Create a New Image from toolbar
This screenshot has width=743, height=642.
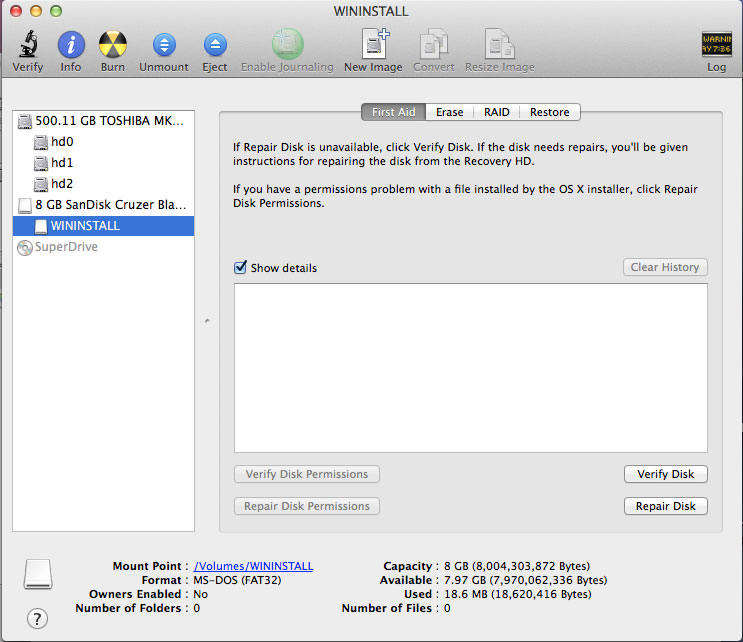(x=374, y=44)
